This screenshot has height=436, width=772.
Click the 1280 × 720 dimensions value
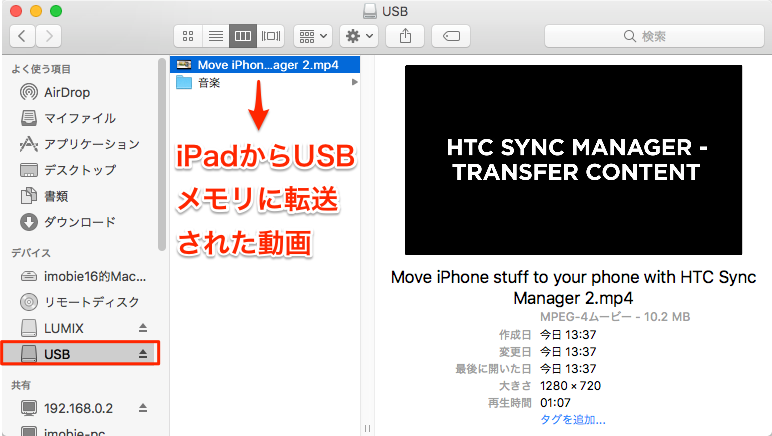570,386
